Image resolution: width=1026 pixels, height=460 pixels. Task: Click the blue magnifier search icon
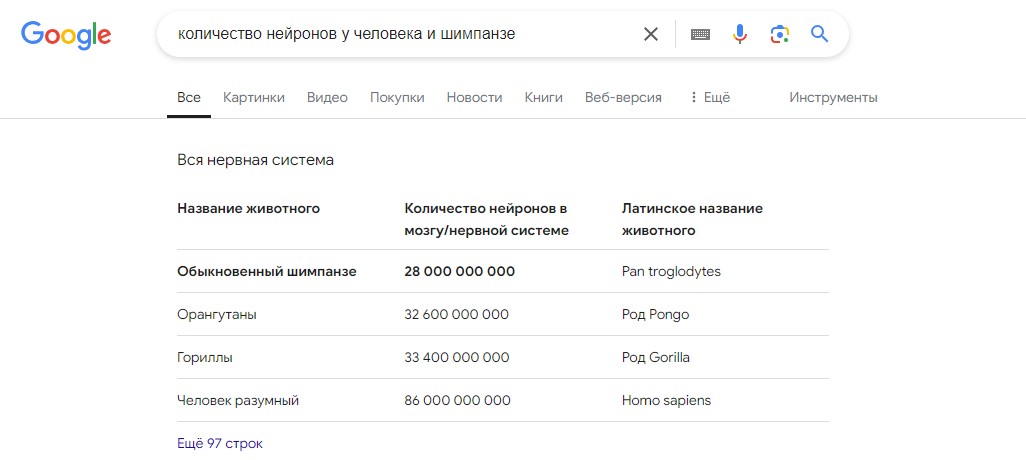pos(819,33)
